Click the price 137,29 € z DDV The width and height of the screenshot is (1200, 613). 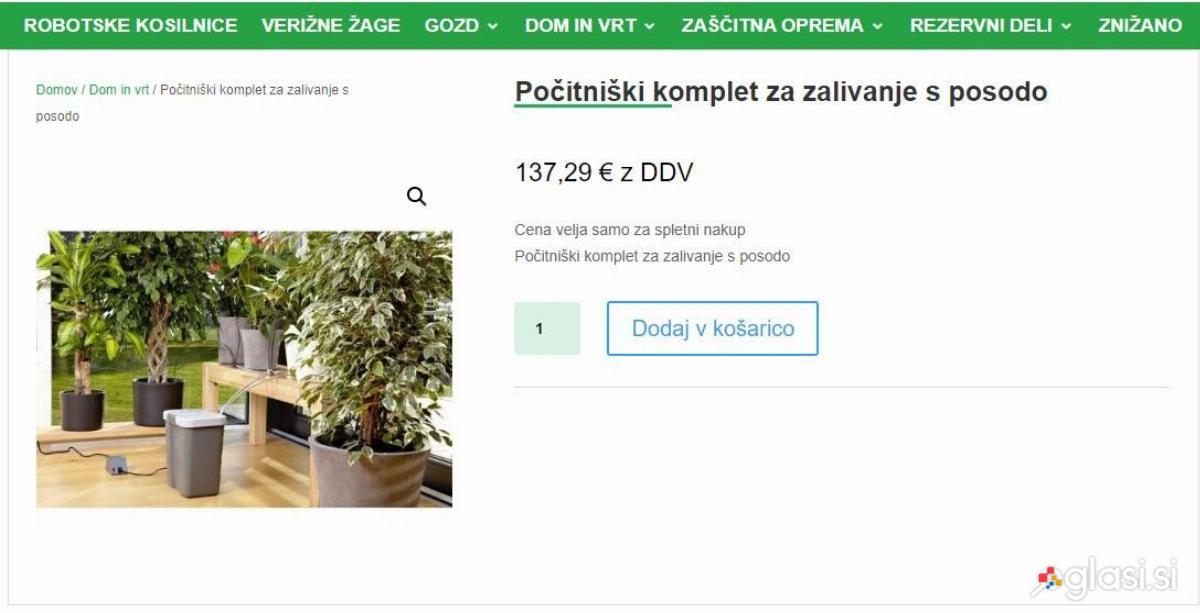coord(604,173)
